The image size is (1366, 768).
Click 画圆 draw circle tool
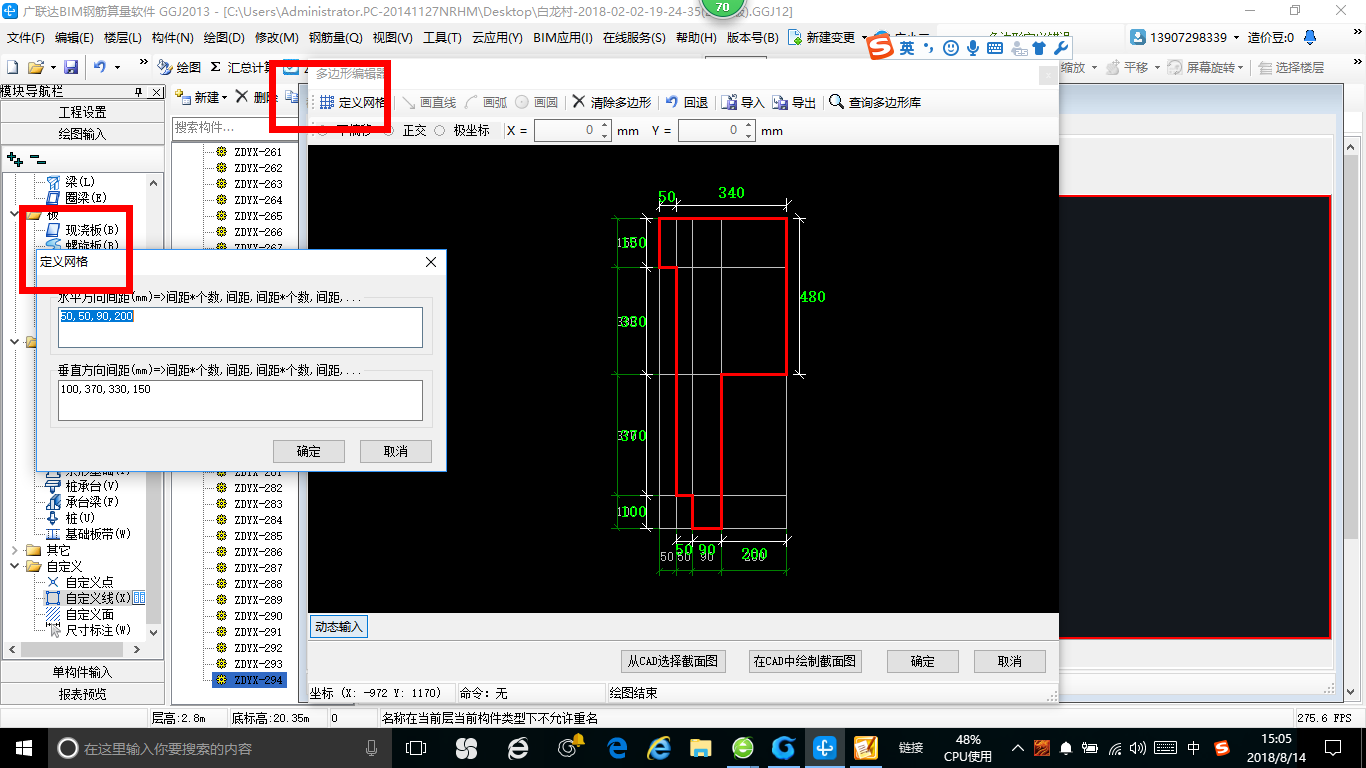click(x=537, y=102)
